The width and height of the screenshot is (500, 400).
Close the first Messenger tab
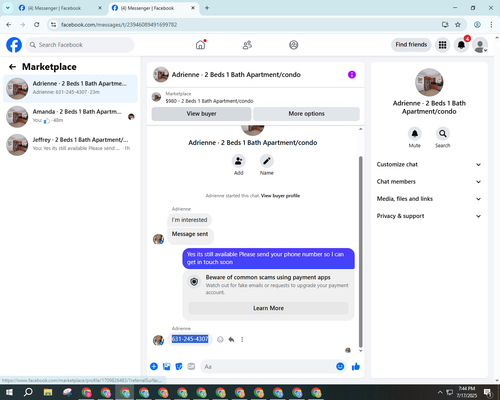[100, 8]
